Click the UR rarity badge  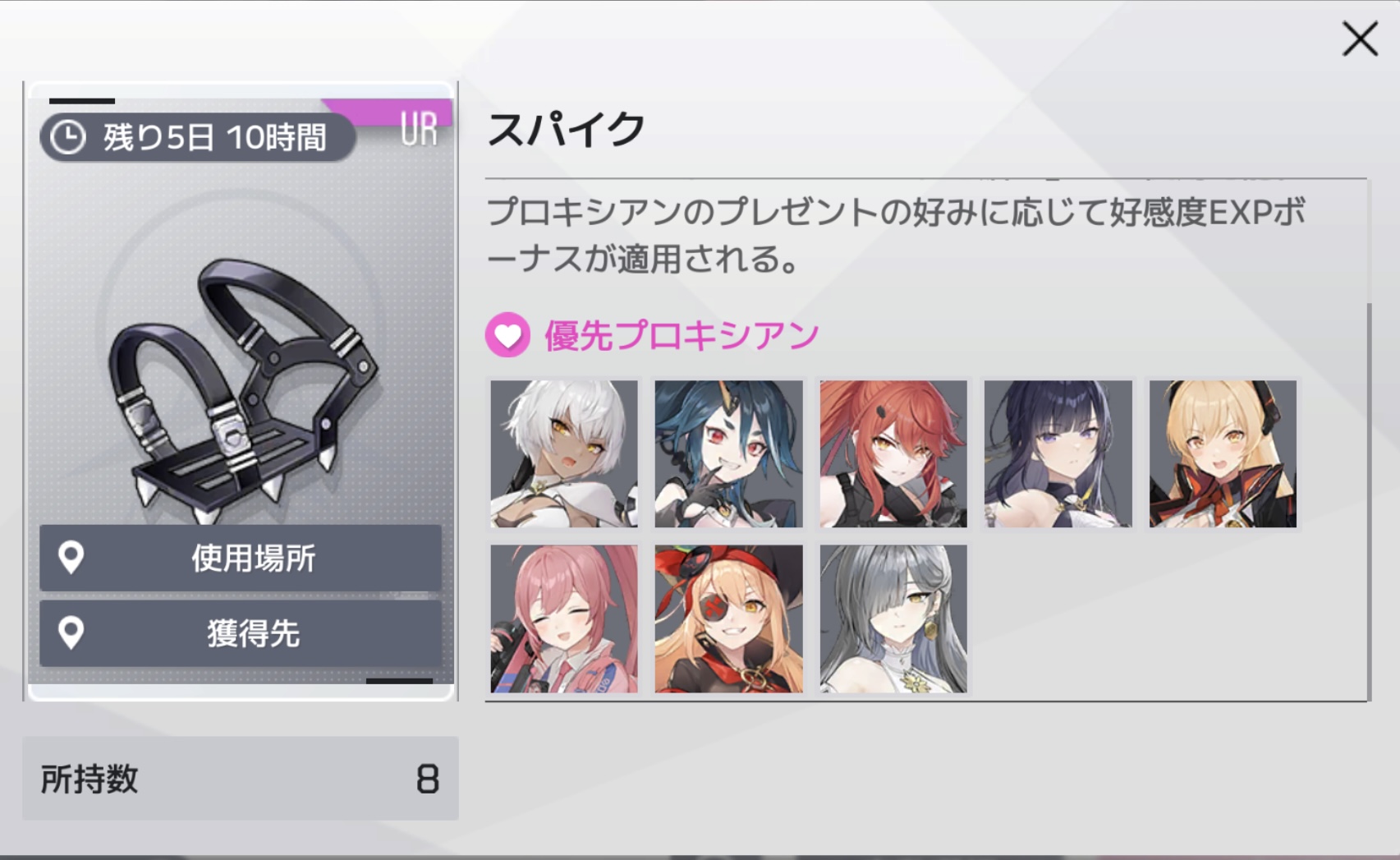(x=419, y=129)
